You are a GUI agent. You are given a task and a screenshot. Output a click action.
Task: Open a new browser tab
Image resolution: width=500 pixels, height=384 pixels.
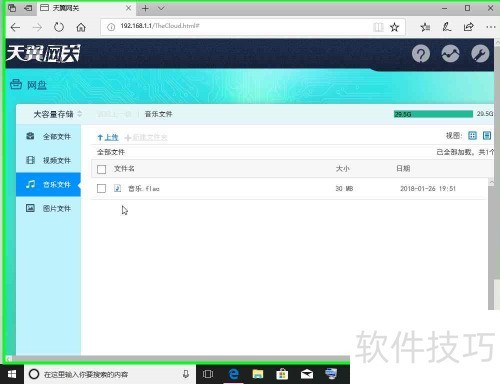(145, 8)
